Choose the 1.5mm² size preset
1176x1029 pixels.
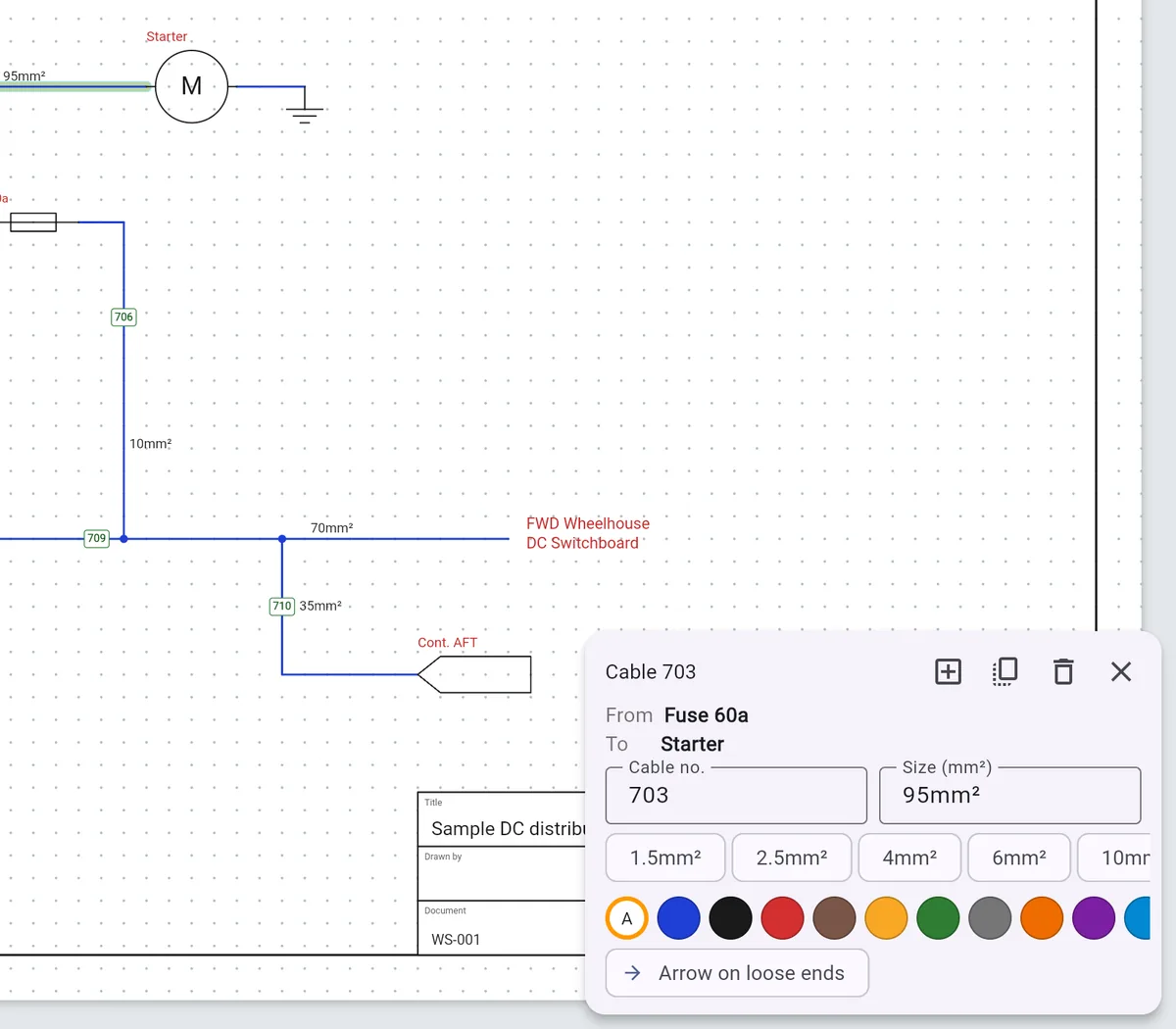tap(665, 857)
